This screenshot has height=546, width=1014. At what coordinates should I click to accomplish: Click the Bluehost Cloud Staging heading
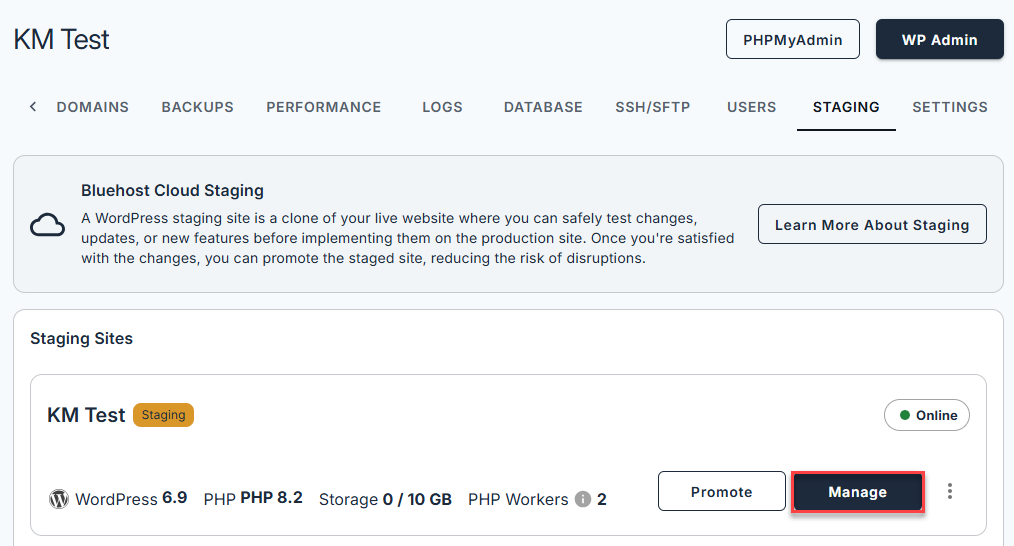[172, 190]
